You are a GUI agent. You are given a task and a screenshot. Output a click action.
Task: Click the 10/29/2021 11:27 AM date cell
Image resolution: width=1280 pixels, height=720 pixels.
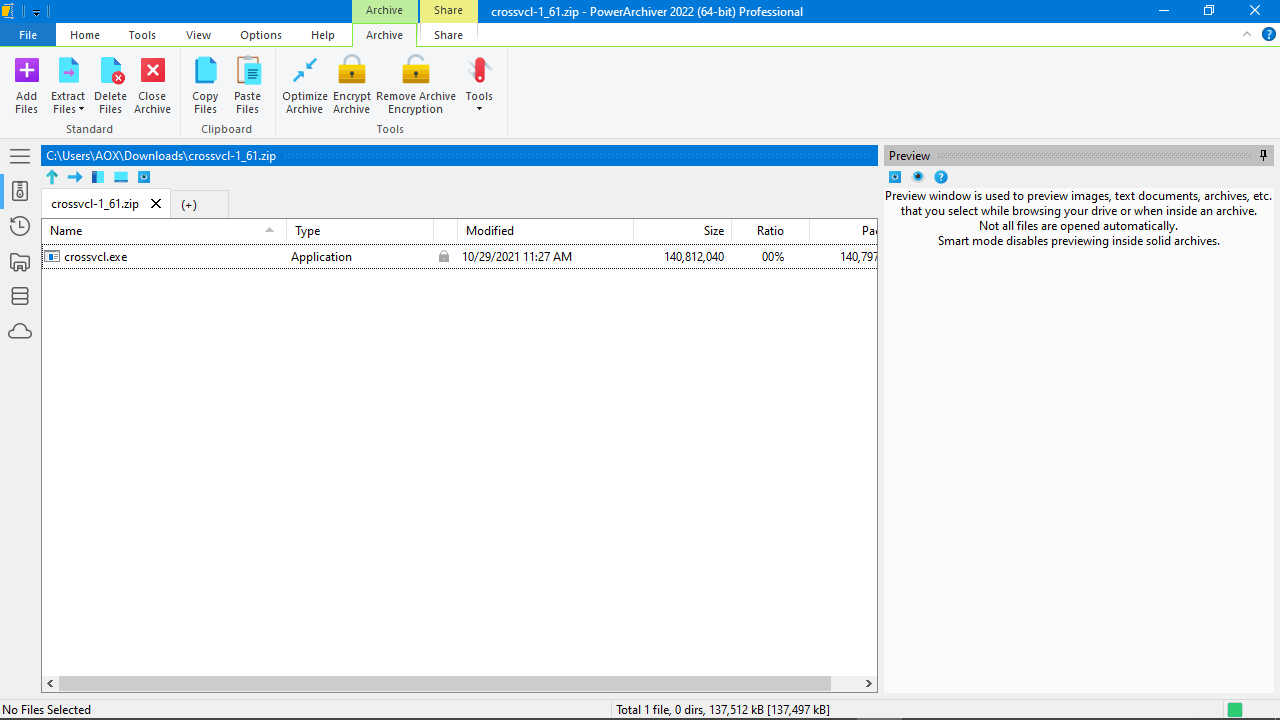[517, 257]
